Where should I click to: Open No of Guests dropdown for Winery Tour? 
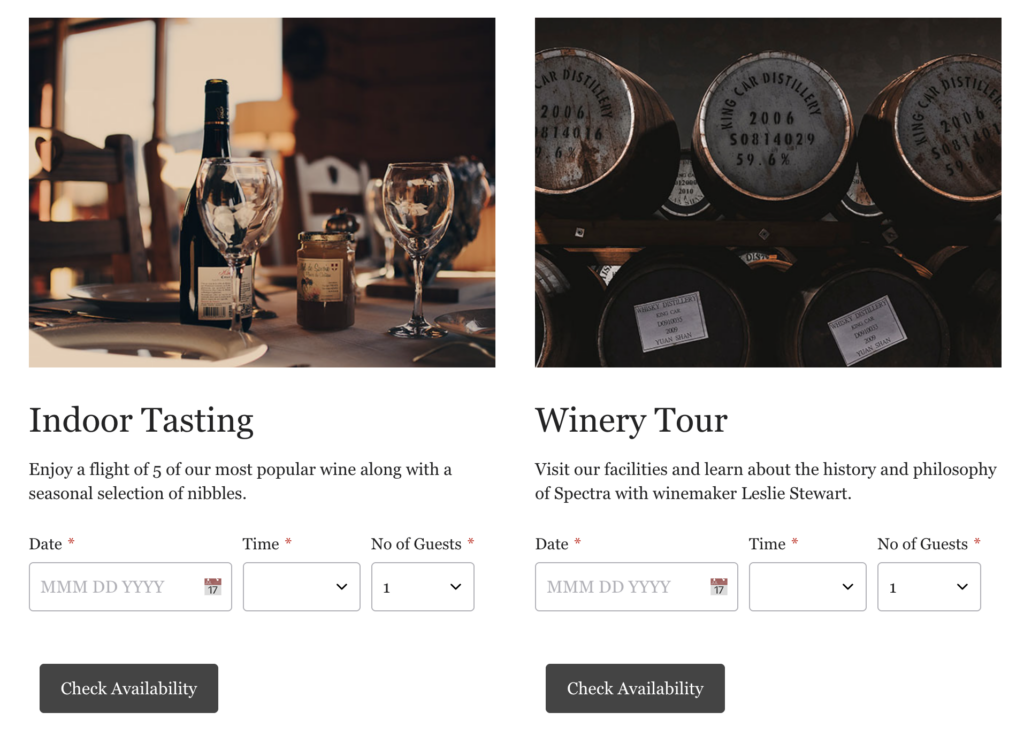coord(929,586)
